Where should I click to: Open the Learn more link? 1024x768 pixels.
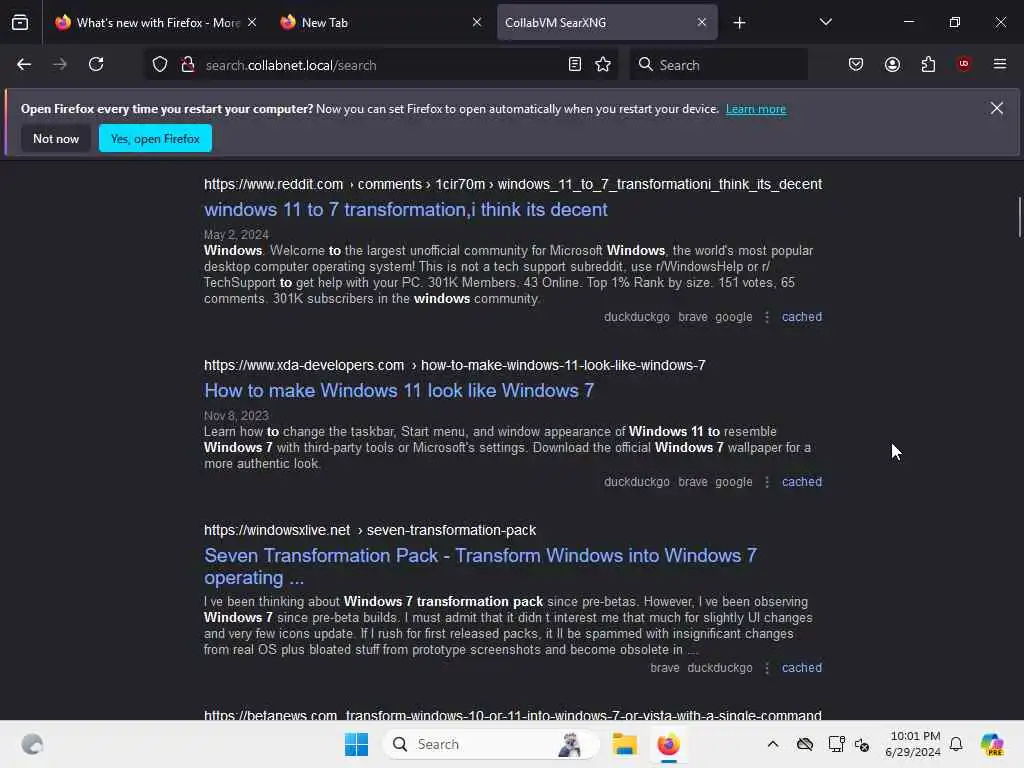[x=756, y=109]
